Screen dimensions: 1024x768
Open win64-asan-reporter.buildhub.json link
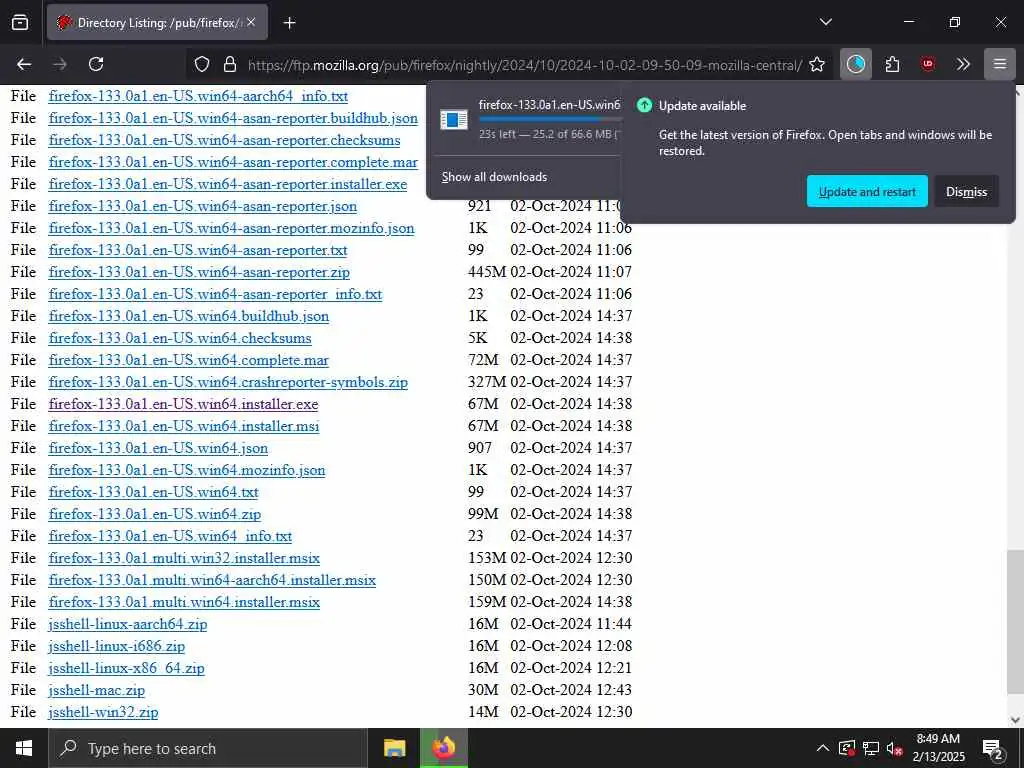pos(233,118)
